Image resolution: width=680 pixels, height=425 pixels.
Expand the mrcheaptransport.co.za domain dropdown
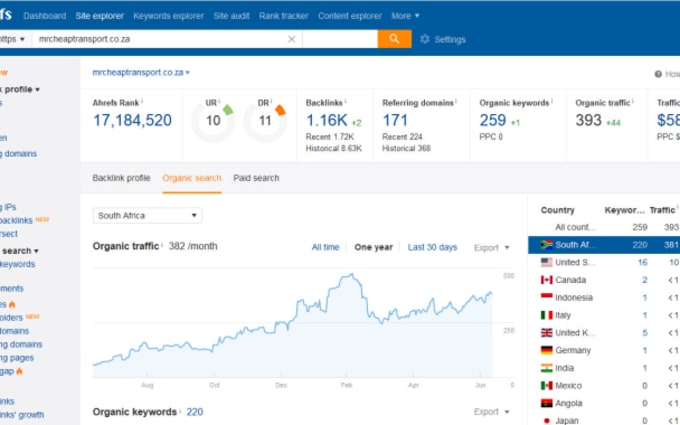(x=141, y=72)
